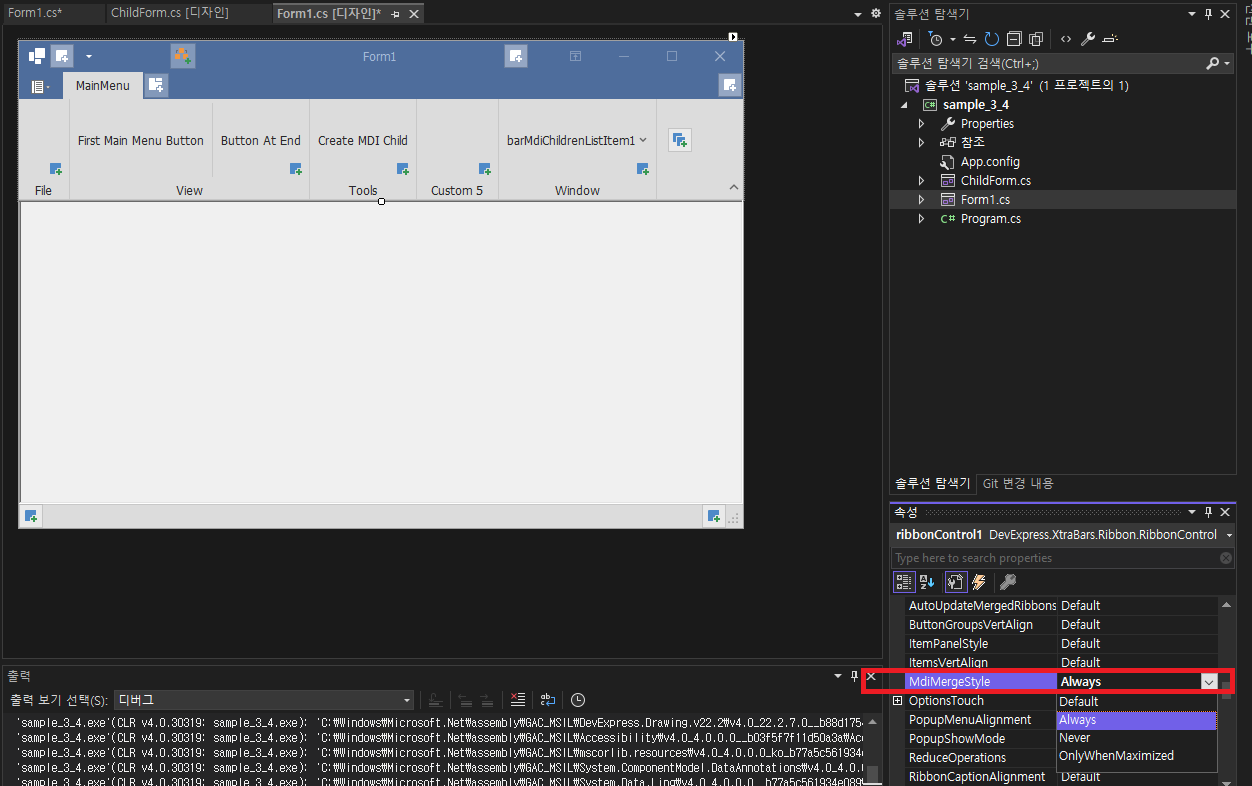Expand the 참조 references node

922,143
